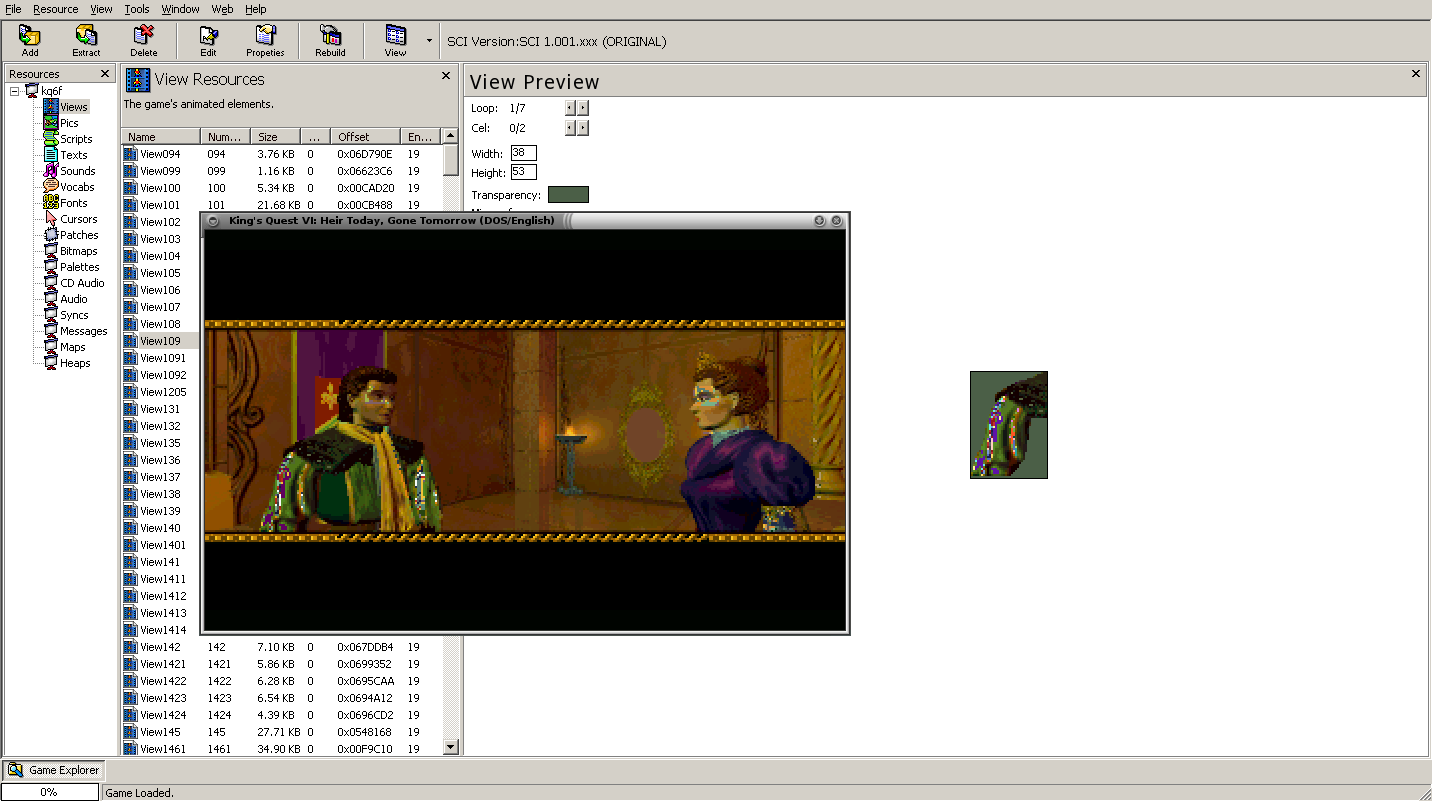Click the View toolbar icon

(396, 41)
